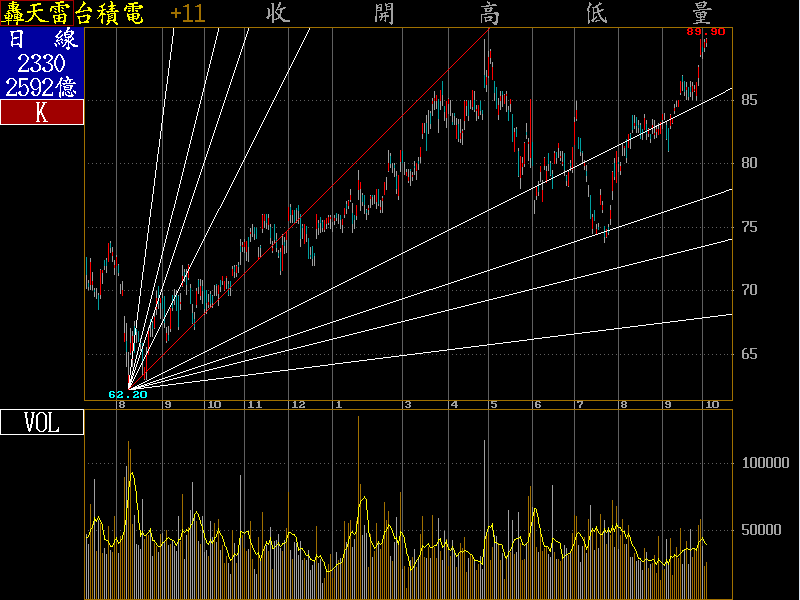Click the 70 price axis label
This screenshot has width=800, height=600.
point(749,291)
